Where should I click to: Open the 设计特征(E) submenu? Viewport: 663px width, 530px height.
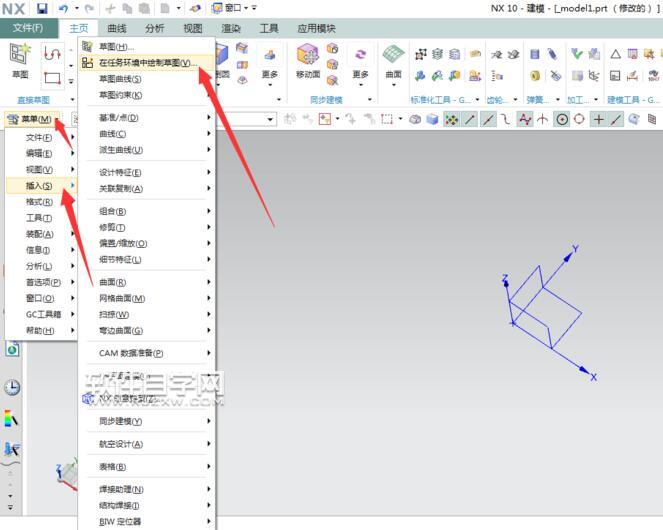point(147,172)
